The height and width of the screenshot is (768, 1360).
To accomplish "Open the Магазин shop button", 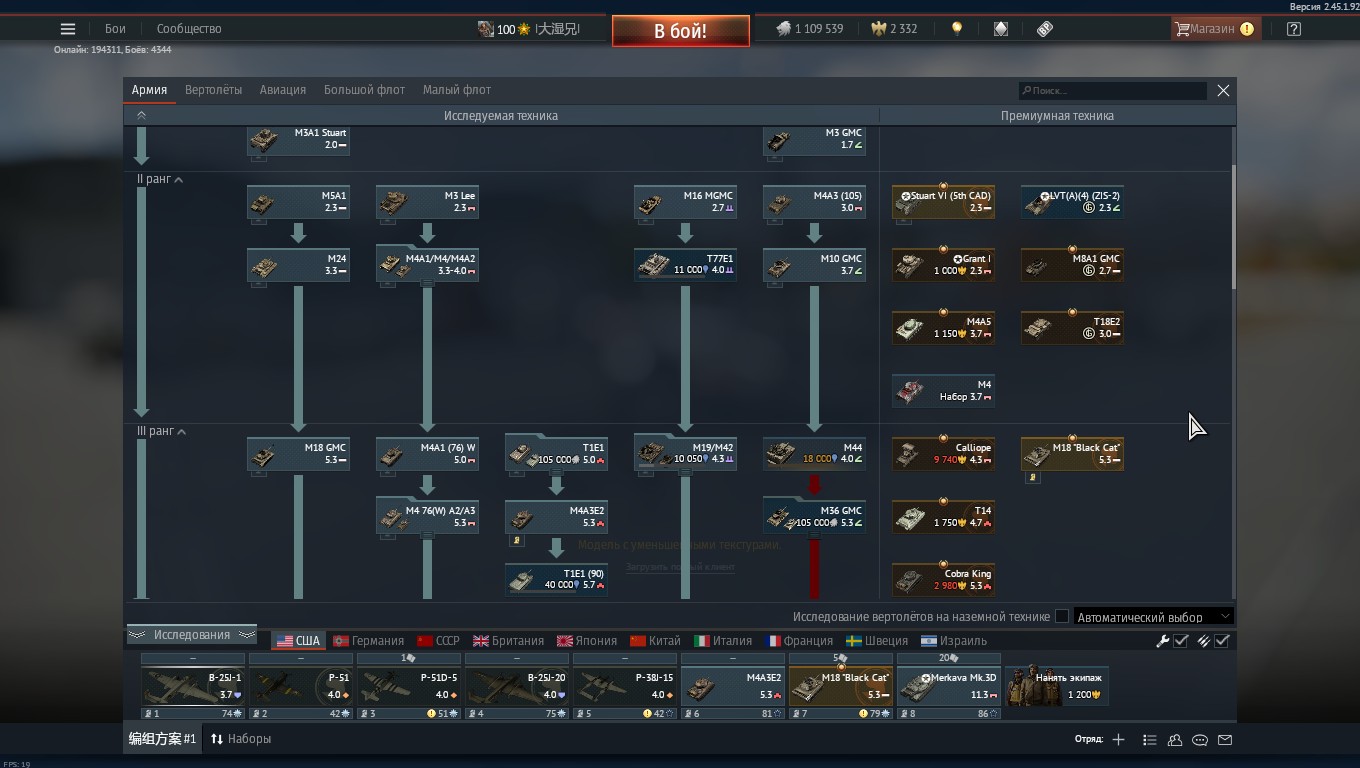I will pos(1214,29).
